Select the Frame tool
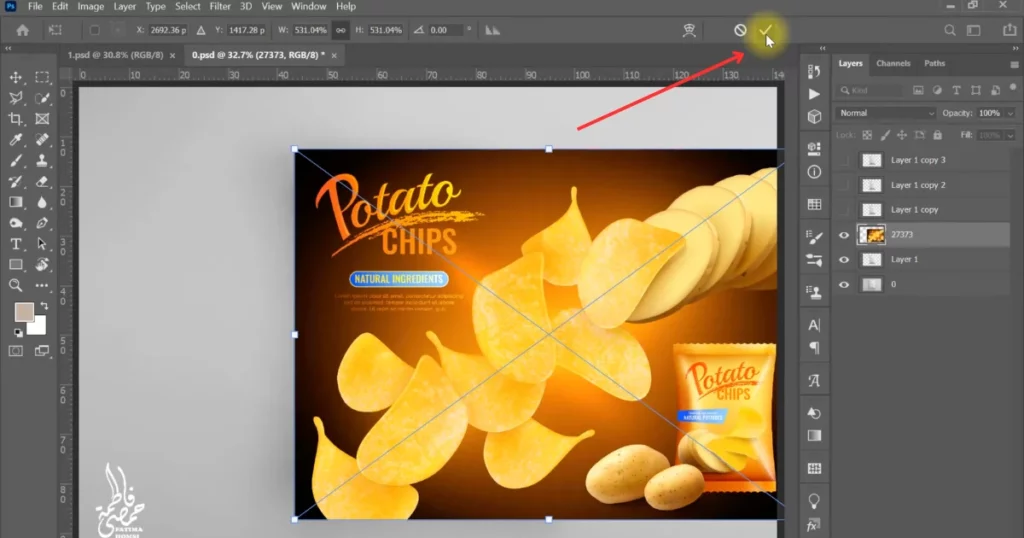 [42, 119]
